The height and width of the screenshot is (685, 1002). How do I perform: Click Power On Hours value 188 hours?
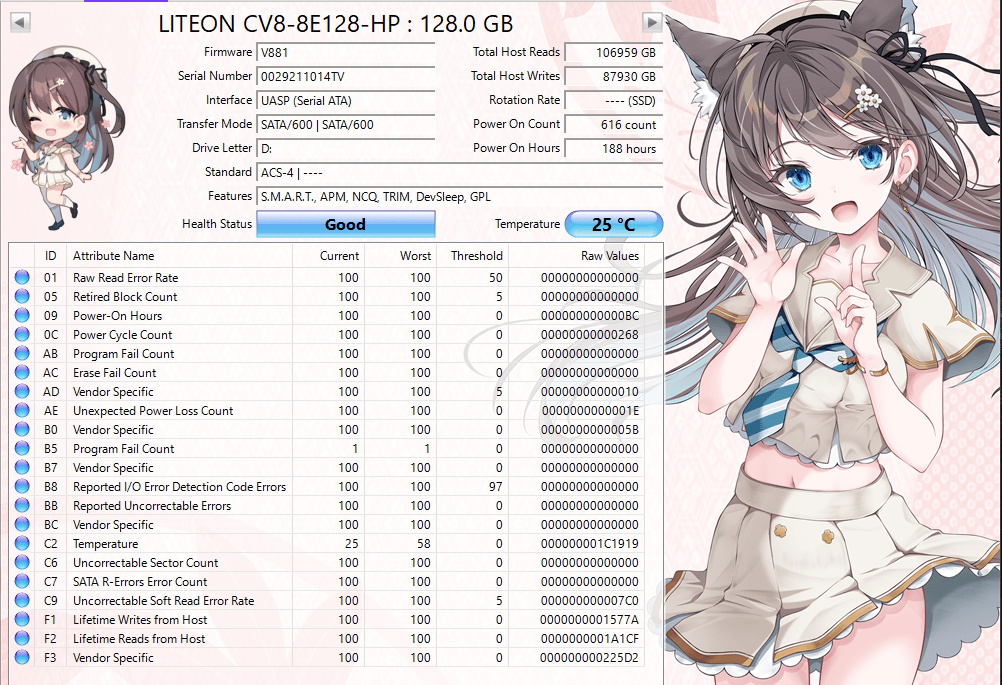tap(614, 148)
